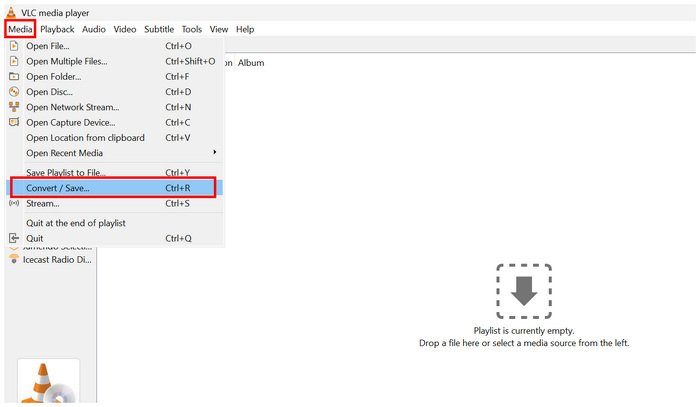Viewport: 700px width, 407px height.
Task: Click the Ctrl+R shortcut label
Action: click(178, 188)
